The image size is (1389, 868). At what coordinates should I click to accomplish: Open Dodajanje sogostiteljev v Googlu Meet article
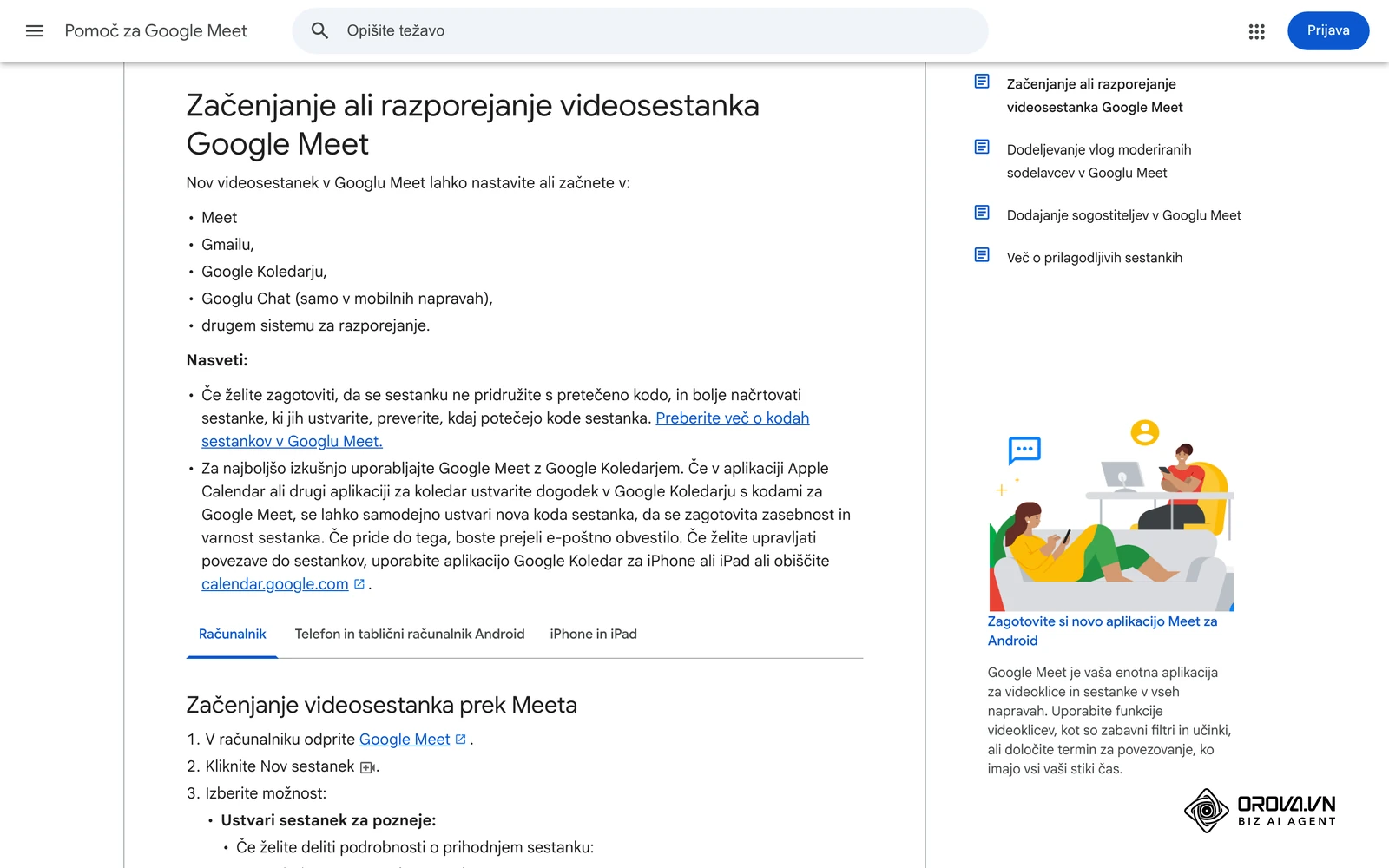1124,215
